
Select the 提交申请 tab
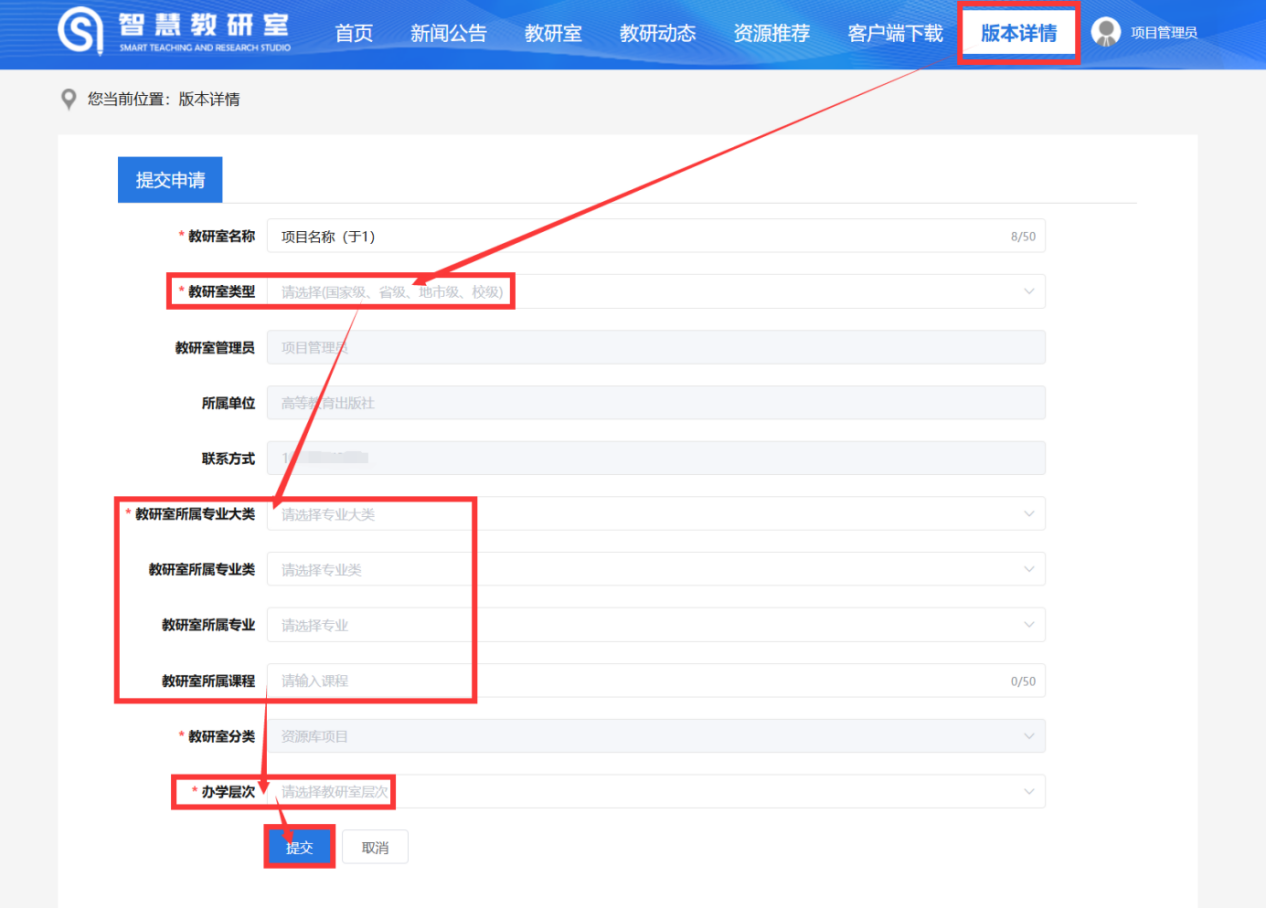point(169,179)
